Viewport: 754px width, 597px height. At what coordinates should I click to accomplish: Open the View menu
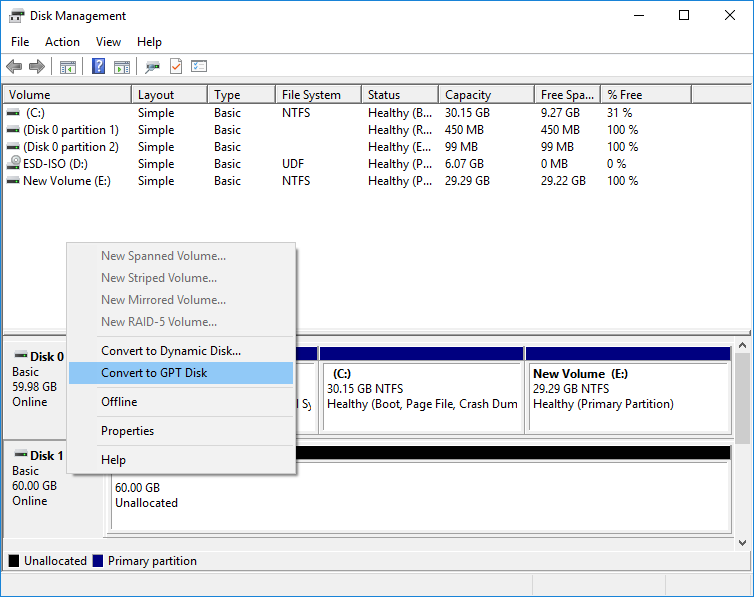point(108,42)
